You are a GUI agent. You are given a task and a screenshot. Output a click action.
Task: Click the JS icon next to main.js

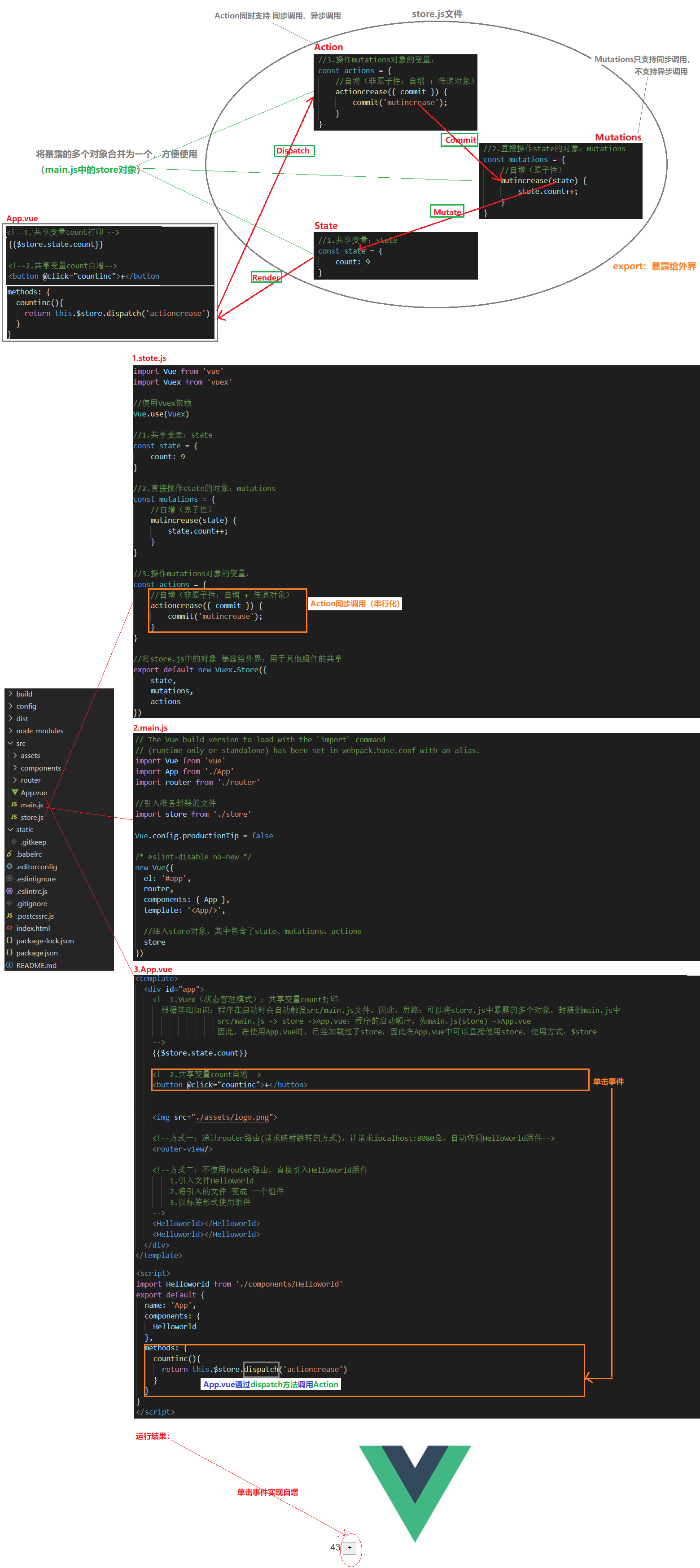click(x=14, y=804)
